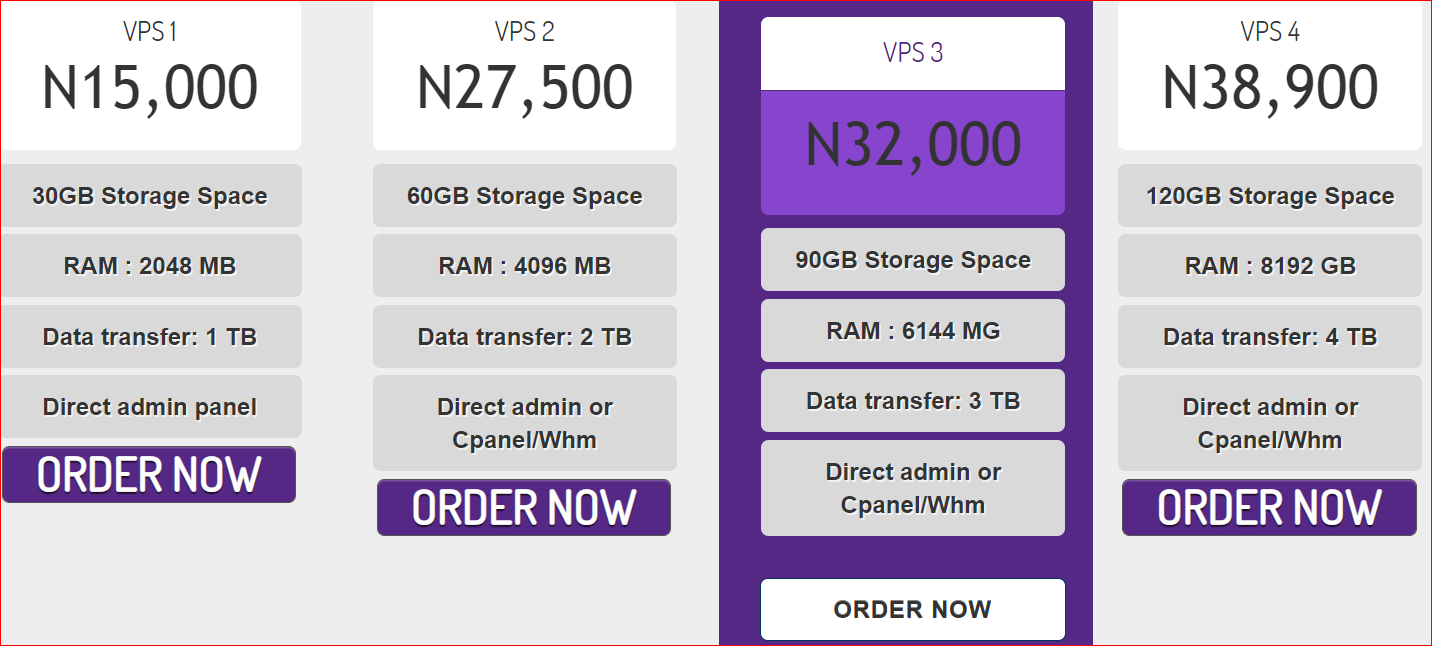Click the Data transfer: 1 TB row
The width and height of the screenshot is (1432, 646).
150,336
